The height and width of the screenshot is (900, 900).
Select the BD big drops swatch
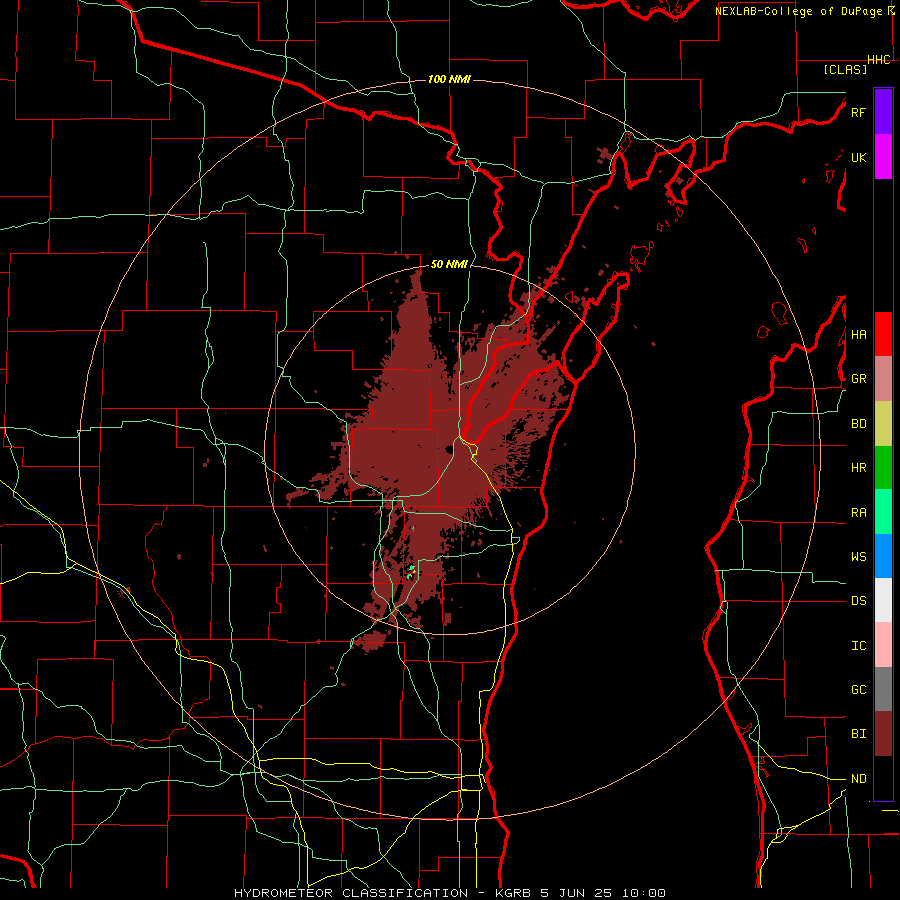pyautogui.click(x=883, y=424)
